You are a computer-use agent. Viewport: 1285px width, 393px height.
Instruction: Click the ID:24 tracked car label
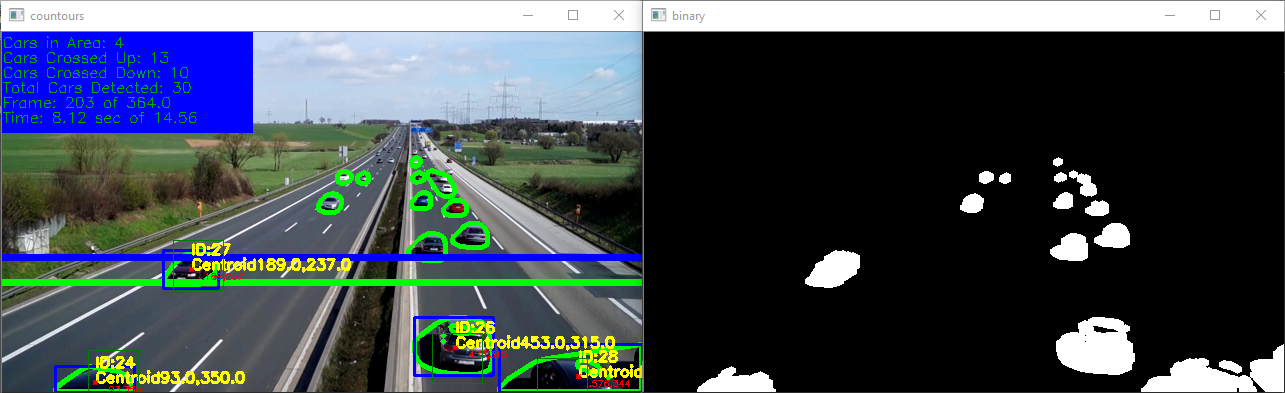click(x=115, y=362)
